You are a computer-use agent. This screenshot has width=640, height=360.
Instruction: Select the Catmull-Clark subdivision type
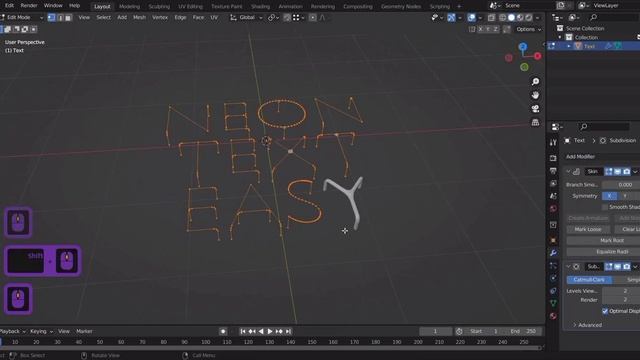point(589,280)
